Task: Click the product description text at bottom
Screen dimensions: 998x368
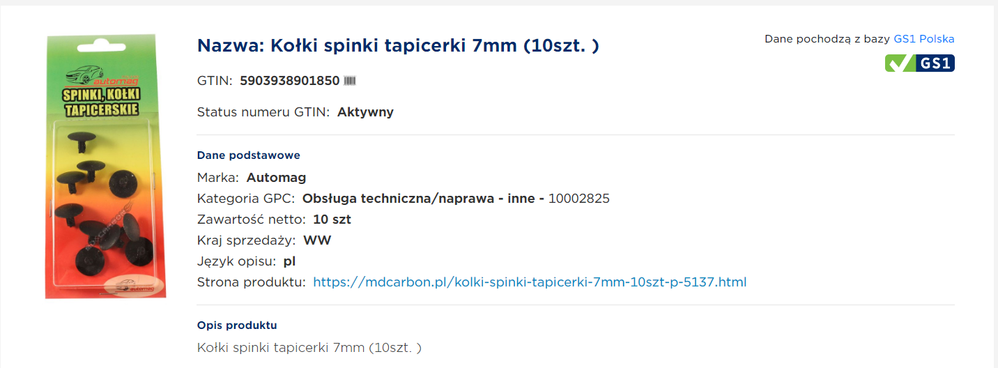Action: point(309,348)
